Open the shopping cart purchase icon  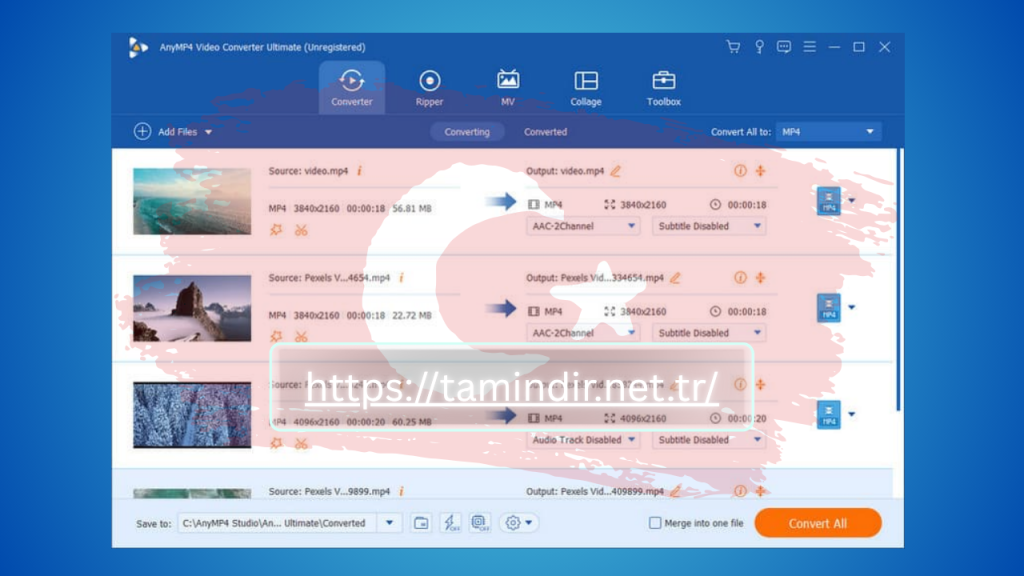[x=733, y=47]
